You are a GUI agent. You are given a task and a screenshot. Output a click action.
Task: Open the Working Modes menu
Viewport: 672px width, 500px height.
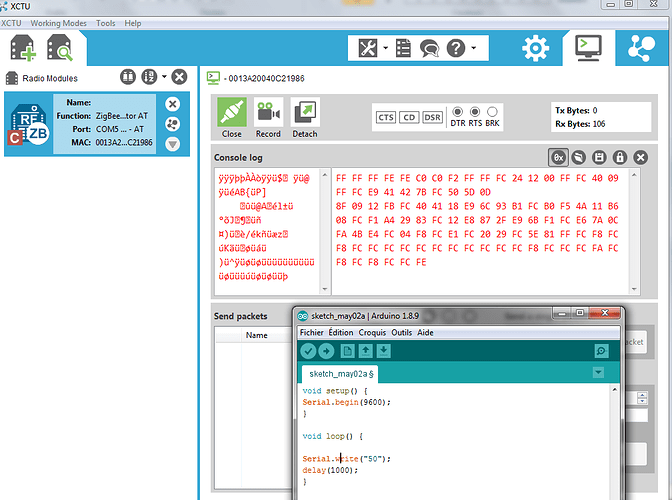(x=58, y=23)
